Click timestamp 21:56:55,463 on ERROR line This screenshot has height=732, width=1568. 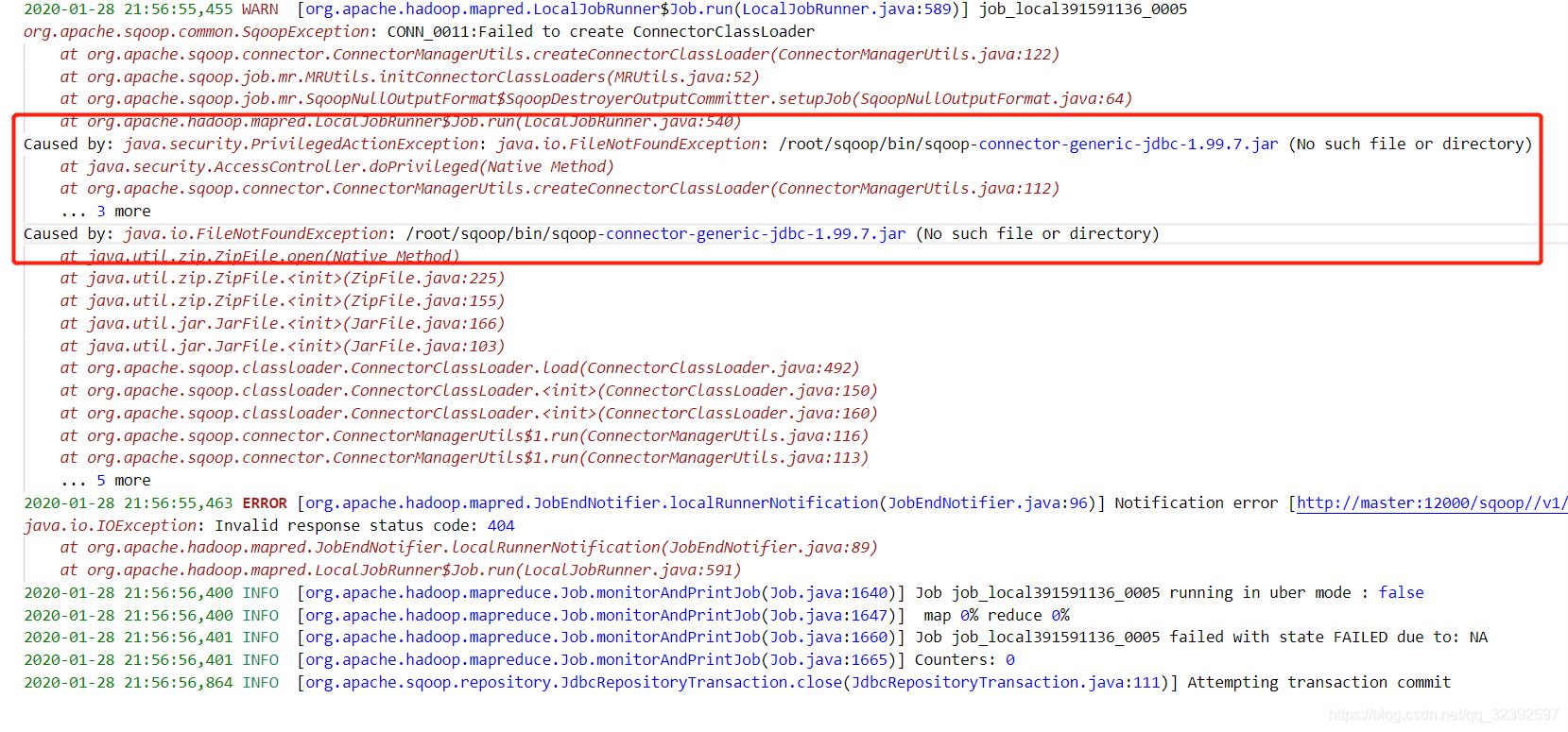pos(178,503)
